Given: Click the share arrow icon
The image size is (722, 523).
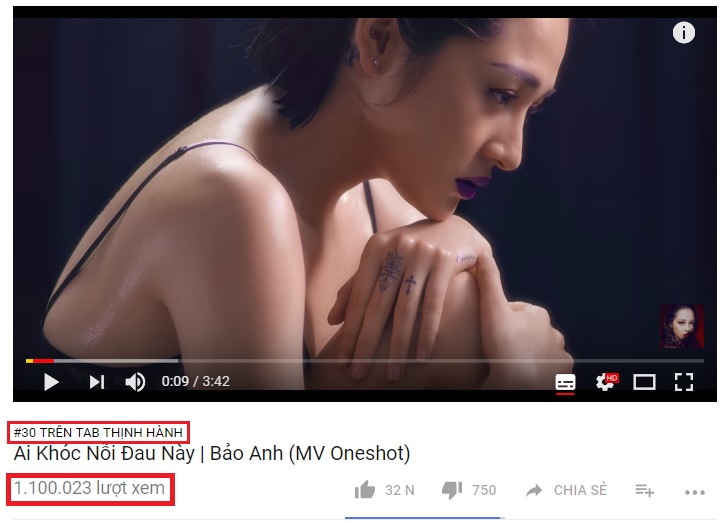Looking at the screenshot, I should coord(534,490).
